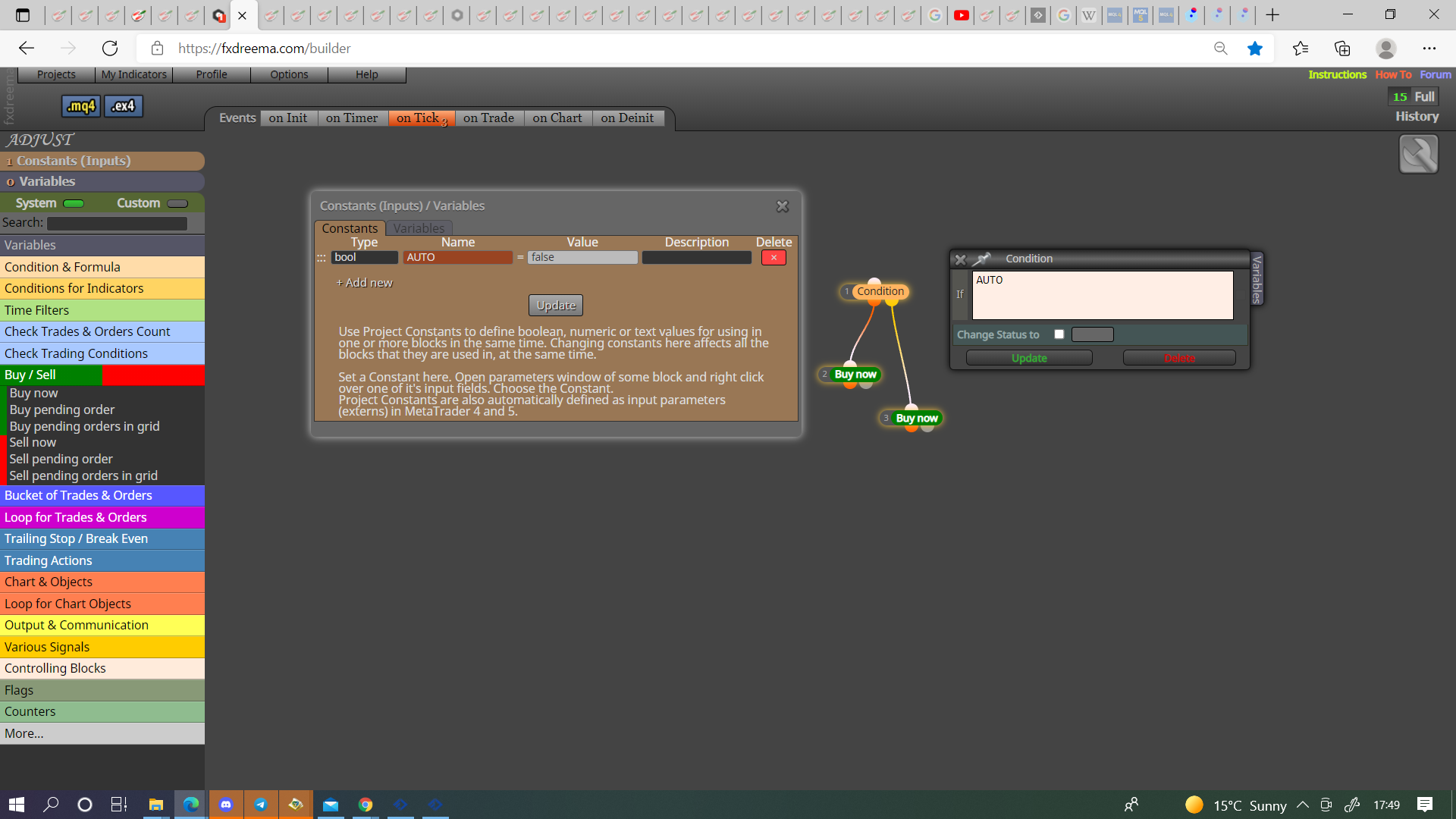This screenshot has width=1456, height=819.
Task: Click the sidebar Search field
Action: (117, 224)
